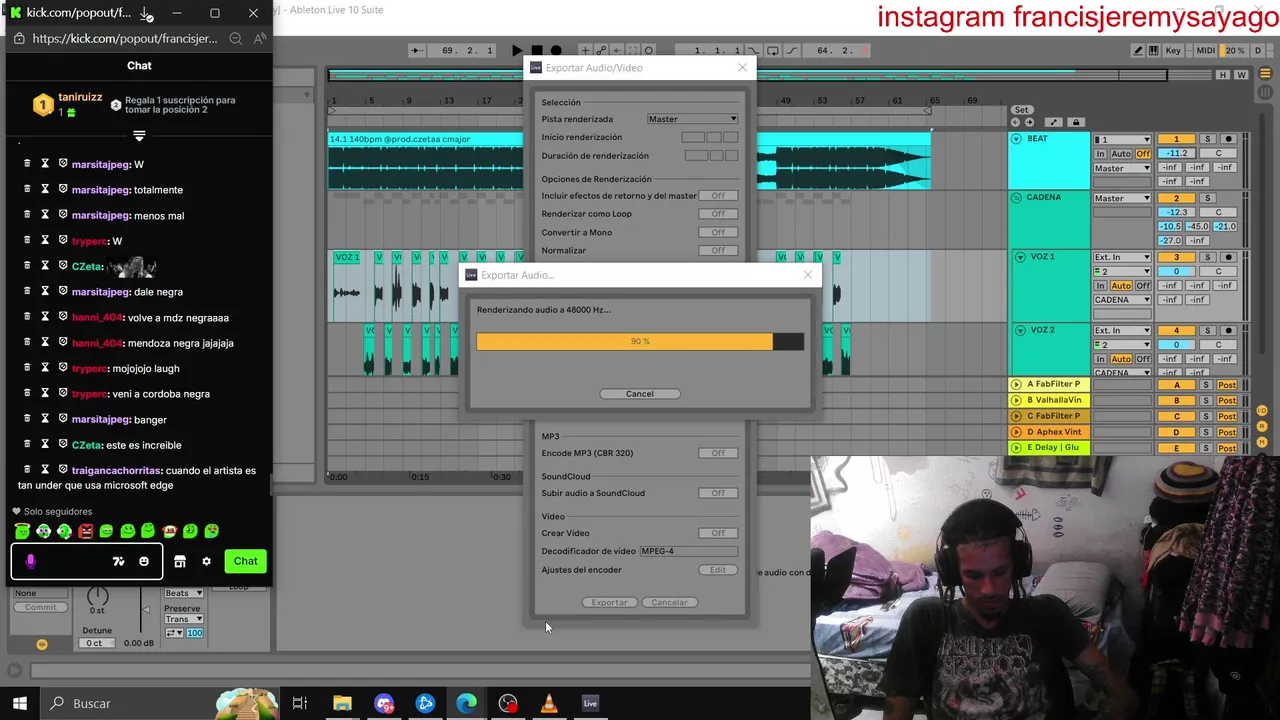Open the emoji picker smiley icon
This screenshot has height=720, width=1280.
pos(144,561)
